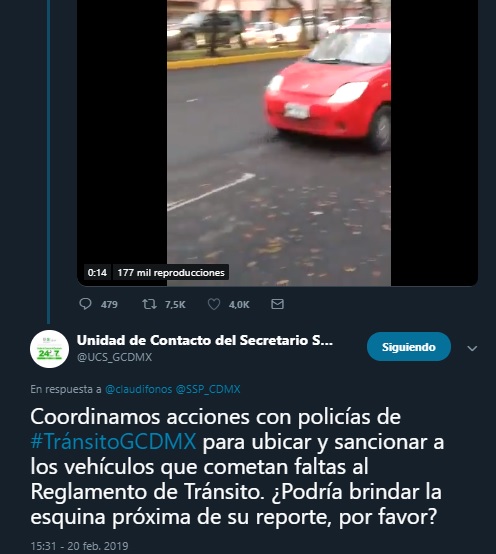
Task: Click the 4,0K likes count
Action: tap(239, 305)
